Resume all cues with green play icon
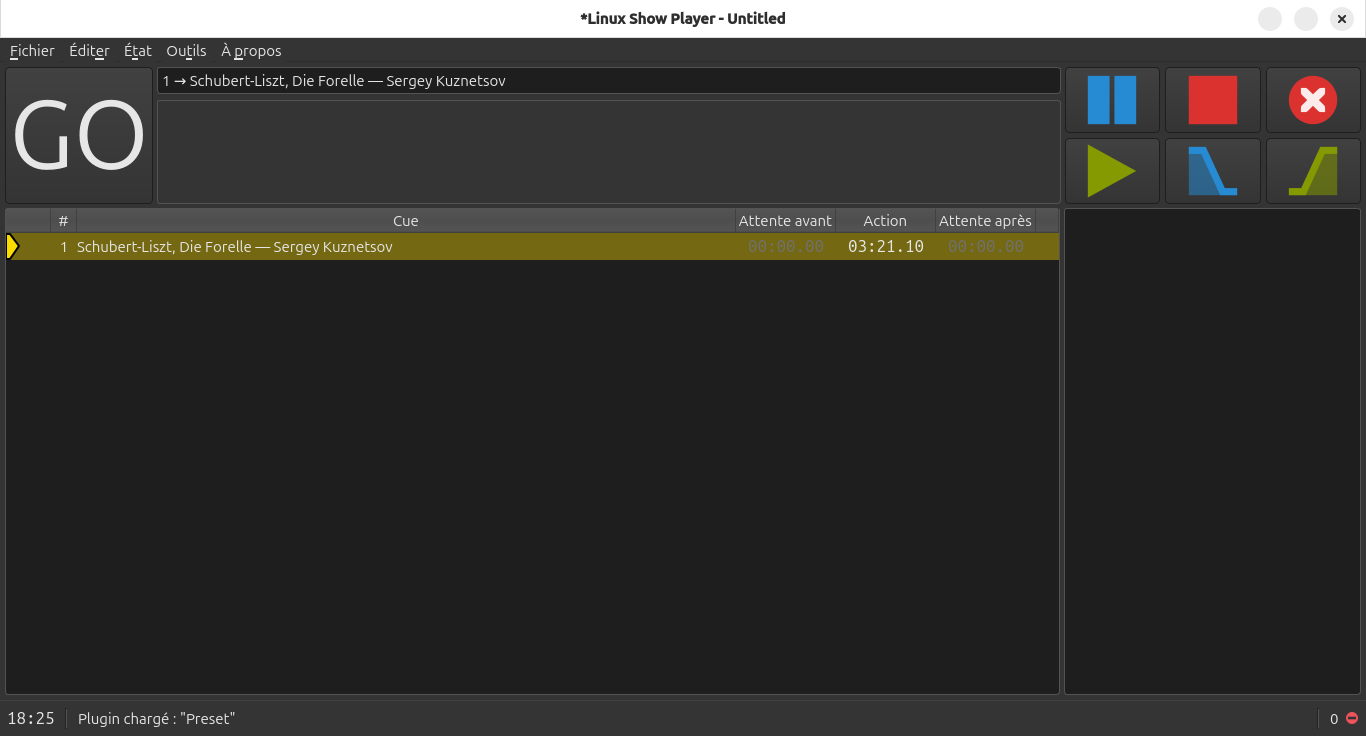This screenshot has height=736, width=1366. click(x=1112, y=171)
